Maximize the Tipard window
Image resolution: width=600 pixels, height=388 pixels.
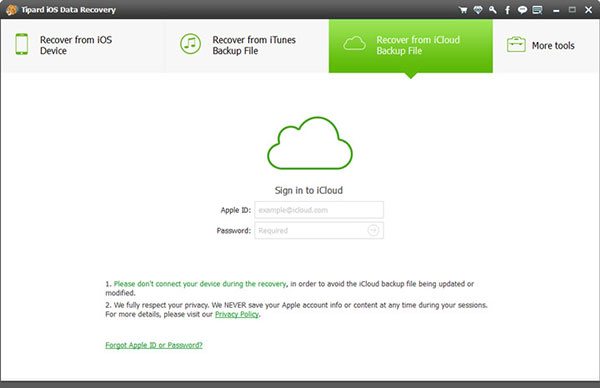pos(572,10)
